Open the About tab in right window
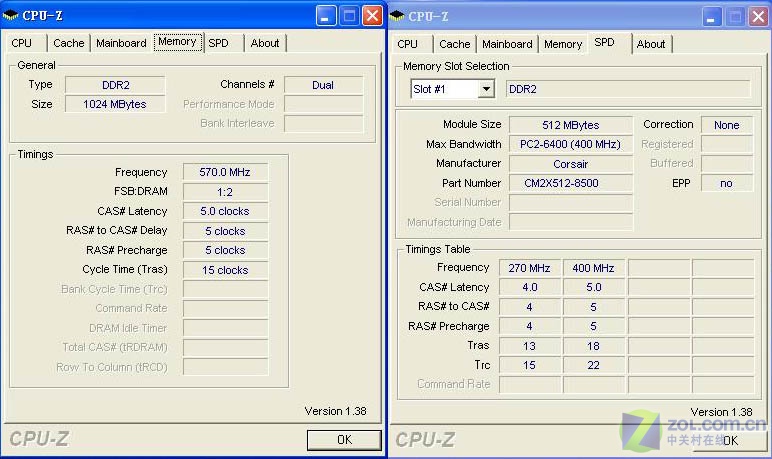The image size is (772, 459). pos(651,44)
